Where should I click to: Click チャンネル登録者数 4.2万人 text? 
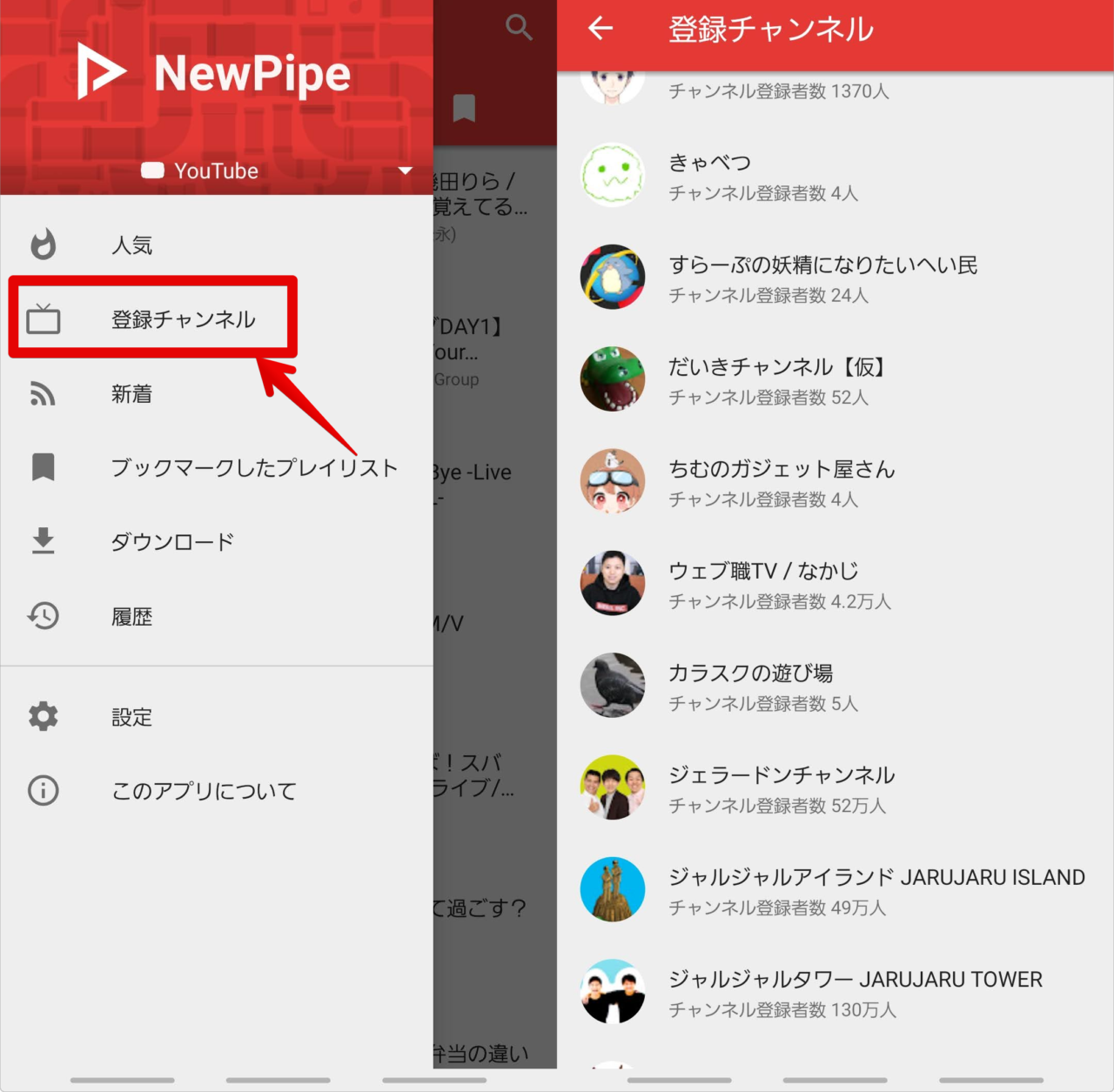(x=780, y=601)
